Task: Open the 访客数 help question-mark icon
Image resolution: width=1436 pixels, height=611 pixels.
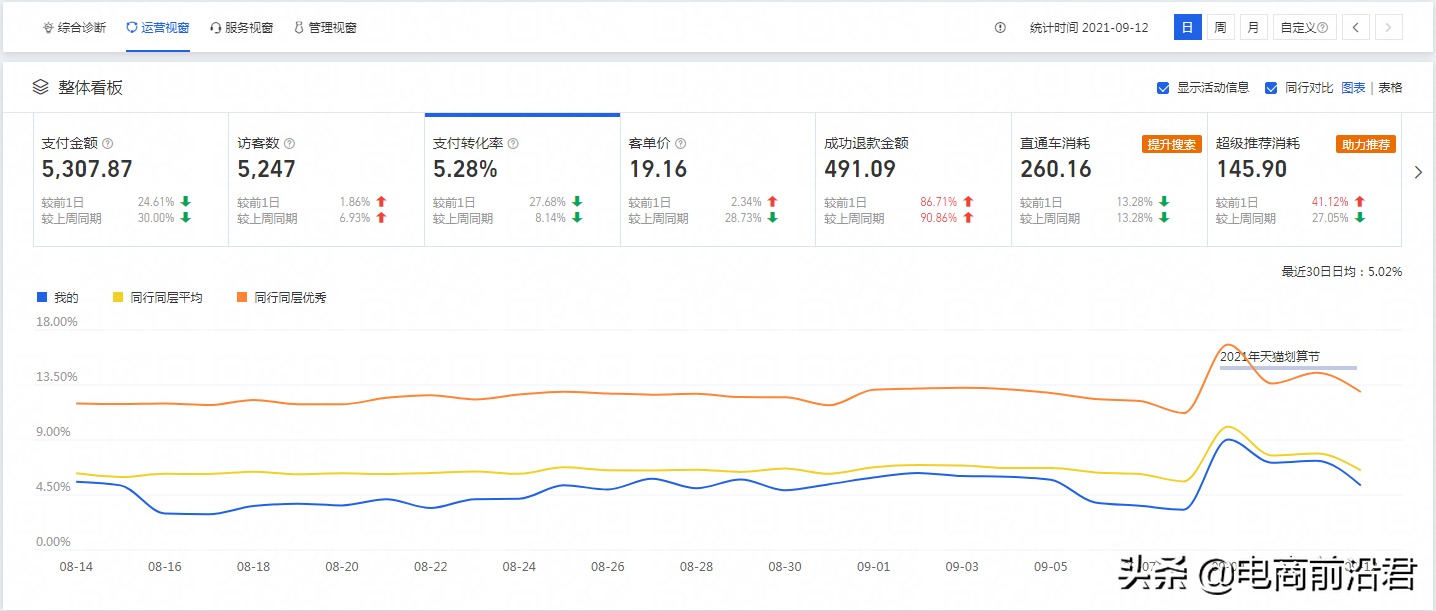Action: pos(289,142)
